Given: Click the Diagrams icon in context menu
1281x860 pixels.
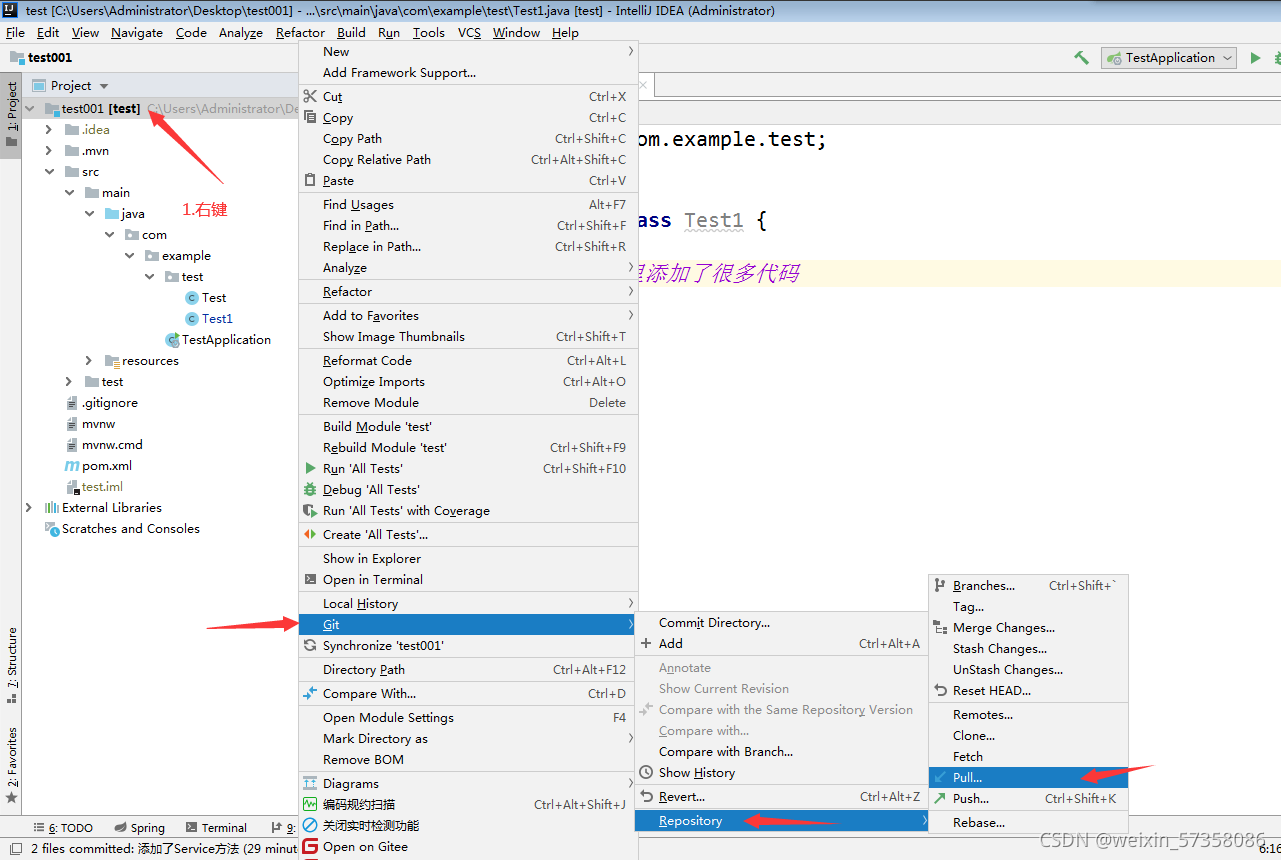Looking at the screenshot, I should pos(310,783).
